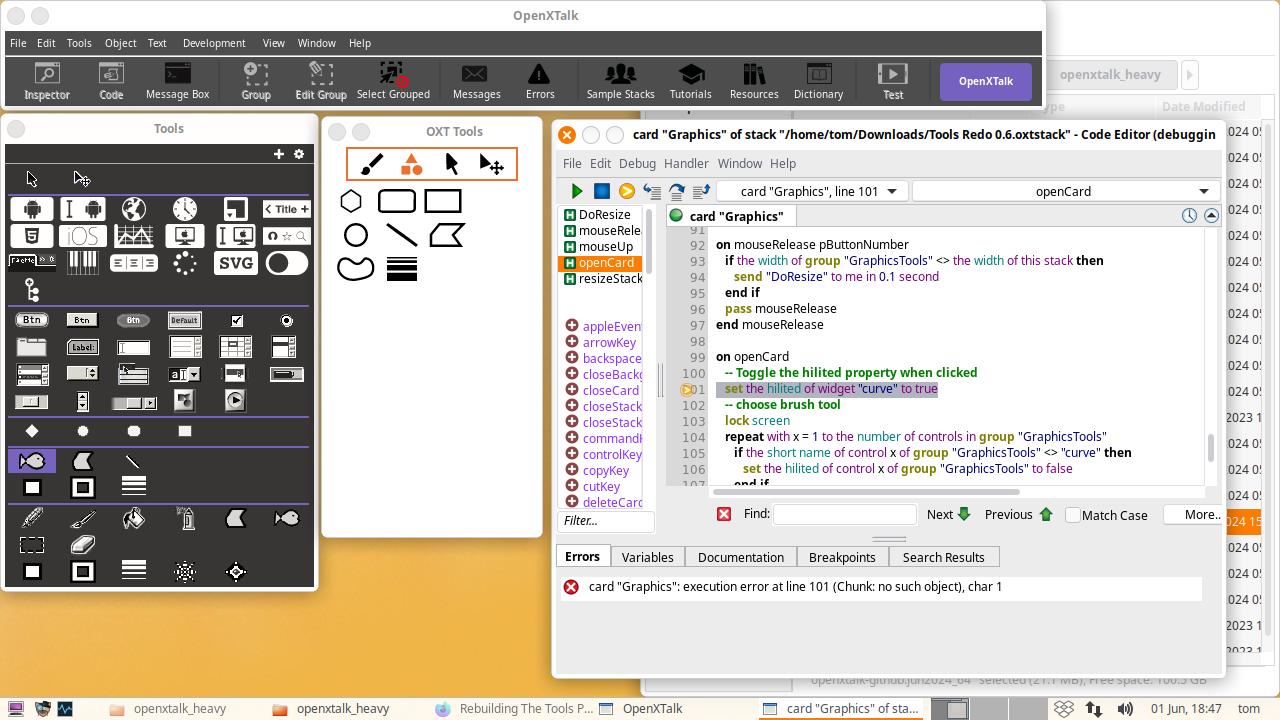This screenshot has height=720, width=1280.
Task: Choose the SVG icon widget in Tools
Action: (x=236, y=263)
